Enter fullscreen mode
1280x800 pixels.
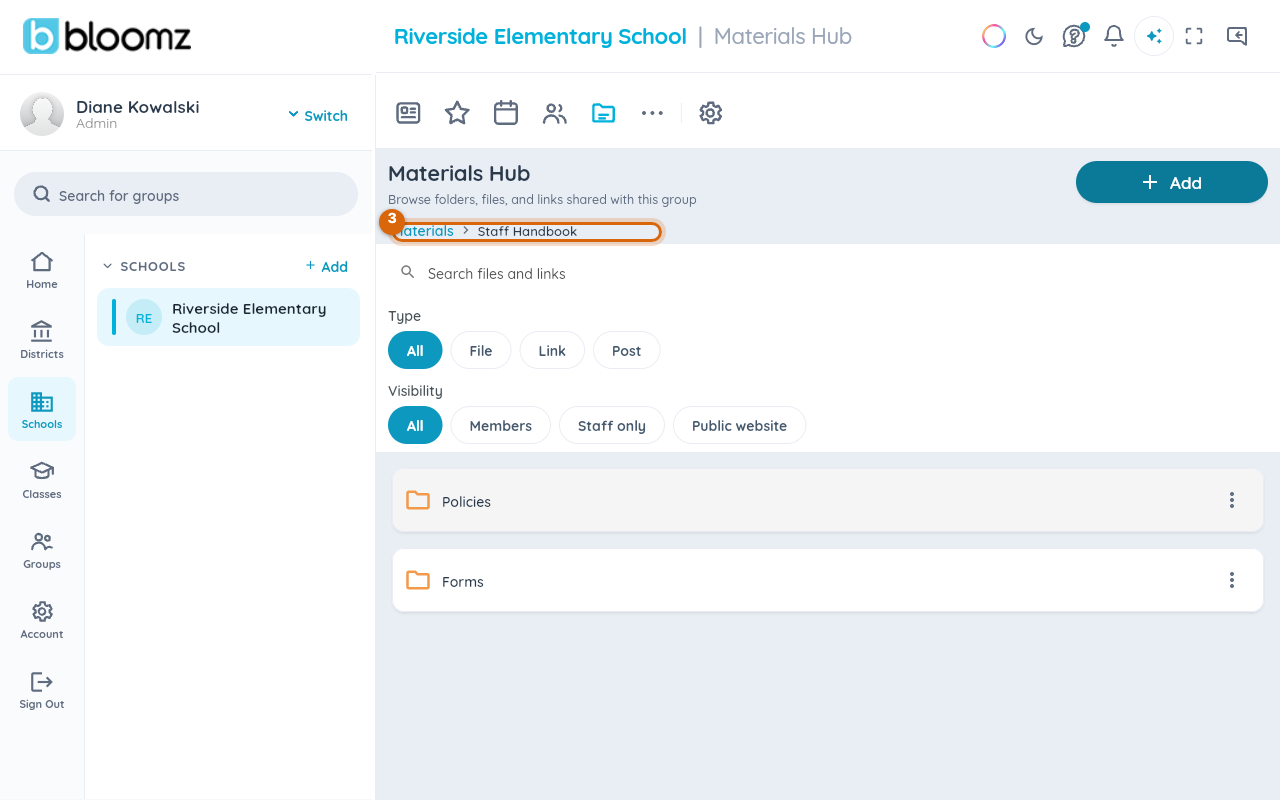(1194, 37)
